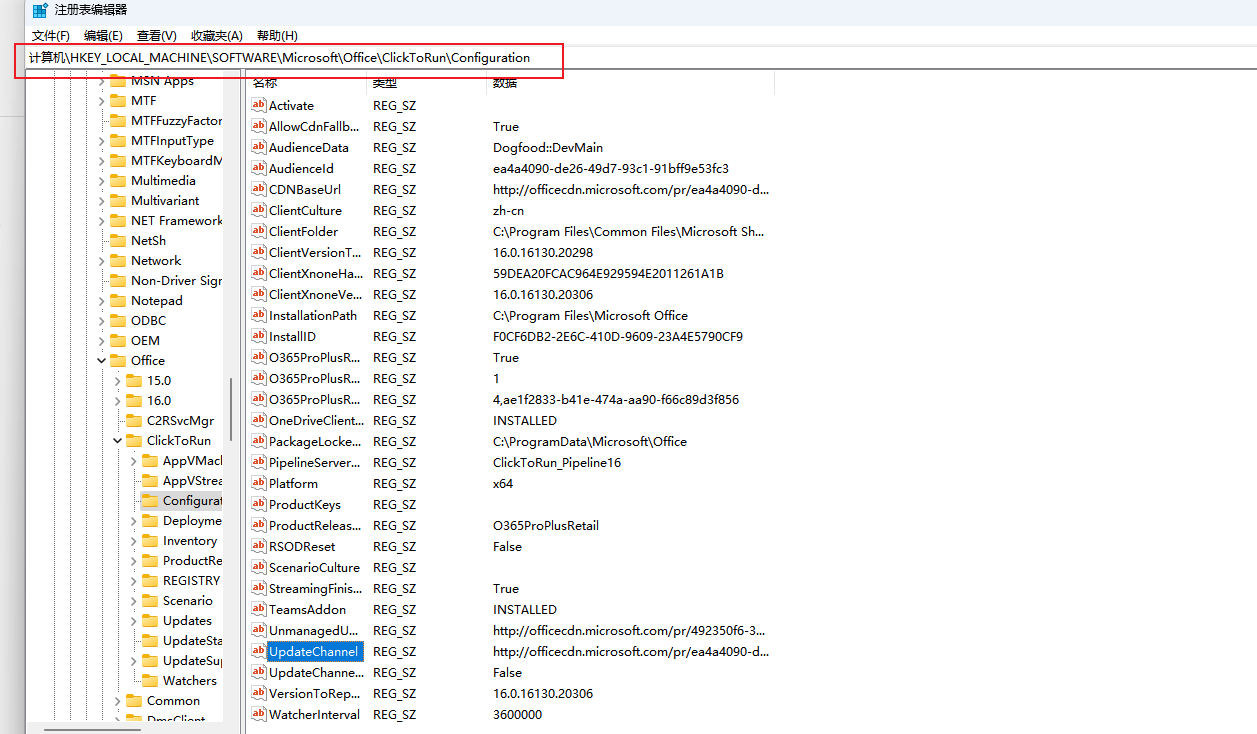
Task: Expand the 16.0 key under Office
Action: tap(117, 400)
